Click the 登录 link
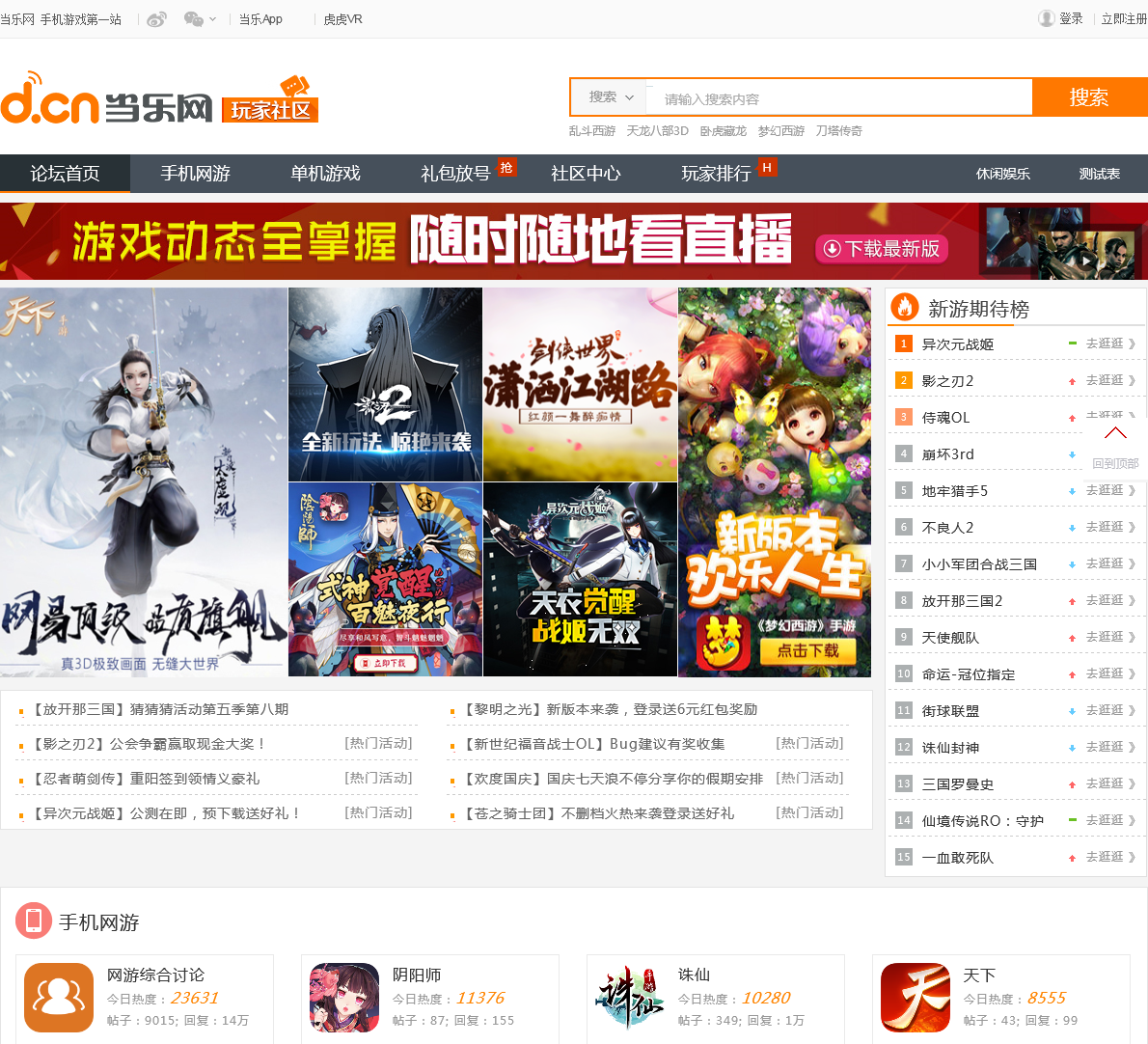Viewport: 1148px width, 1044px height. pyautogui.click(x=1071, y=18)
